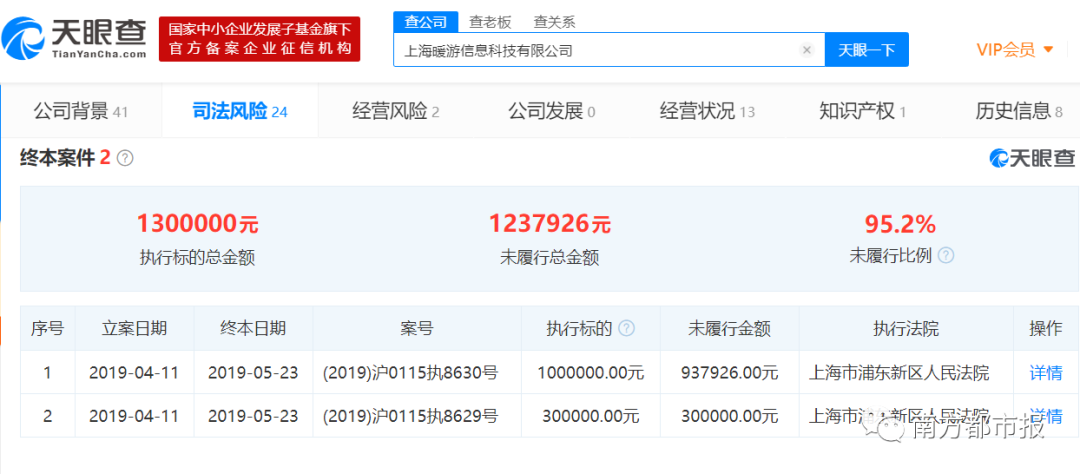Click the 终本日期 column header

(x=253, y=329)
